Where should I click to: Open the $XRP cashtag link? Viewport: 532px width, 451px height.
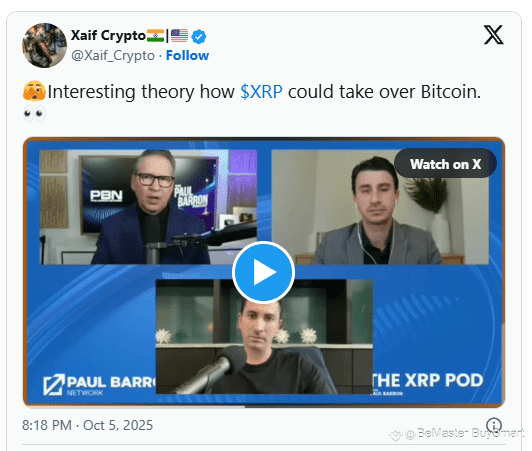(x=261, y=92)
